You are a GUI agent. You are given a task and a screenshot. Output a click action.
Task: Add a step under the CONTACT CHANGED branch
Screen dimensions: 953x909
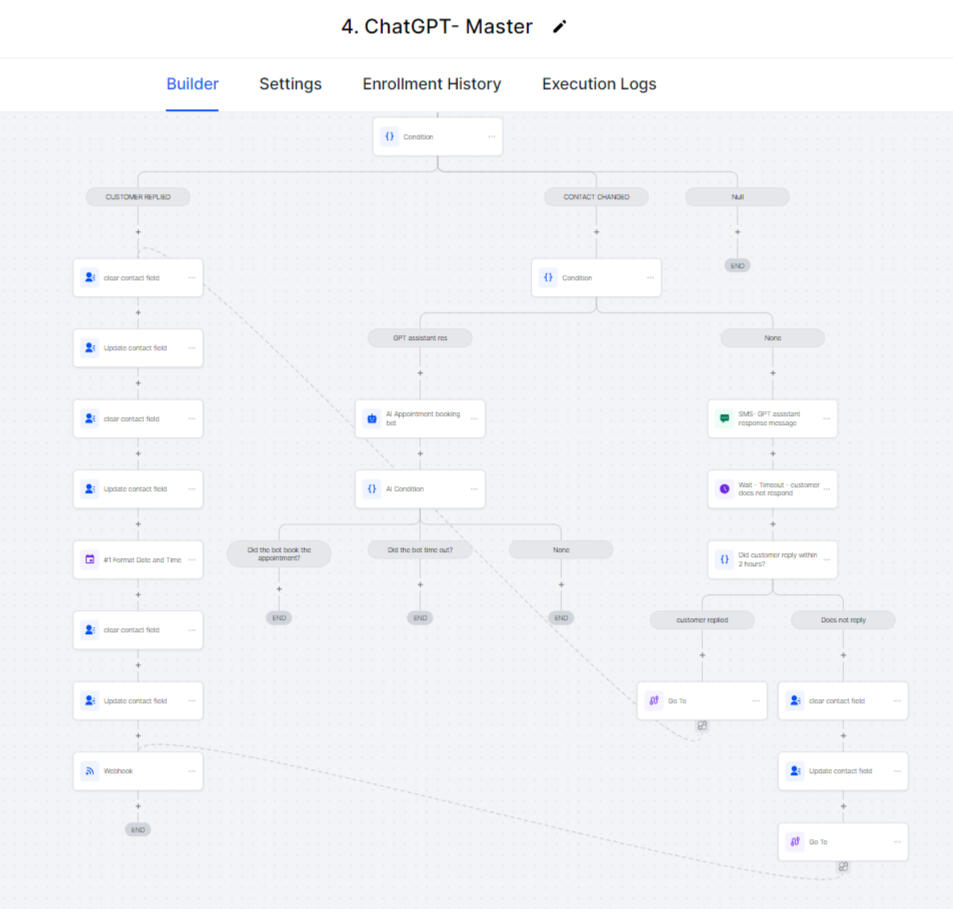point(596,232)
